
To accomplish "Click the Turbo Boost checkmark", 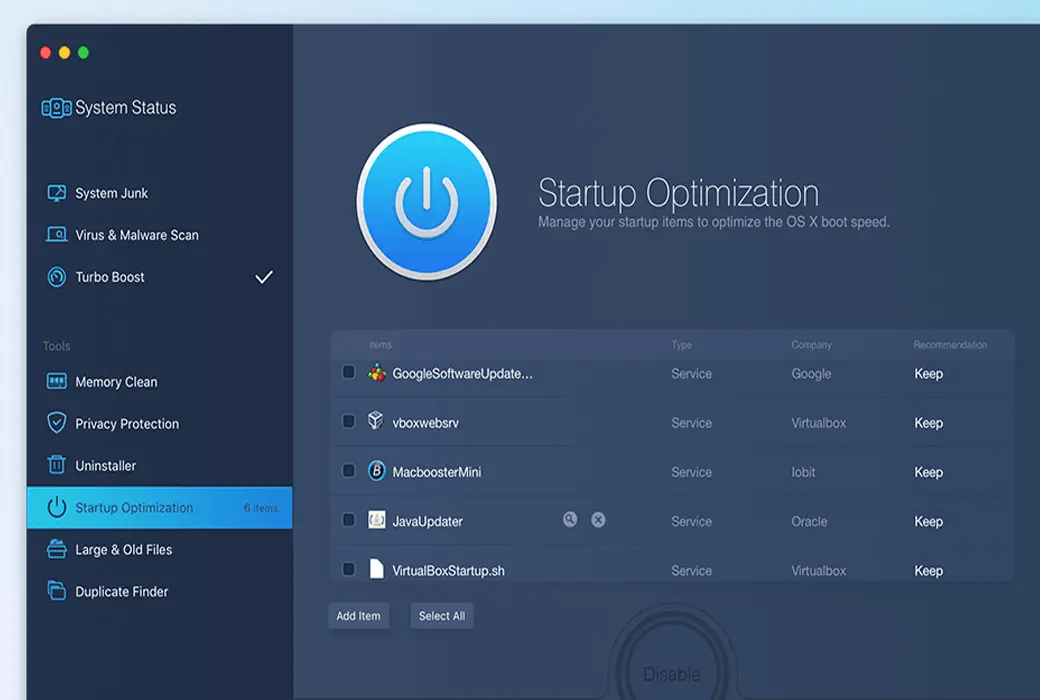I will tap(264, 277).
